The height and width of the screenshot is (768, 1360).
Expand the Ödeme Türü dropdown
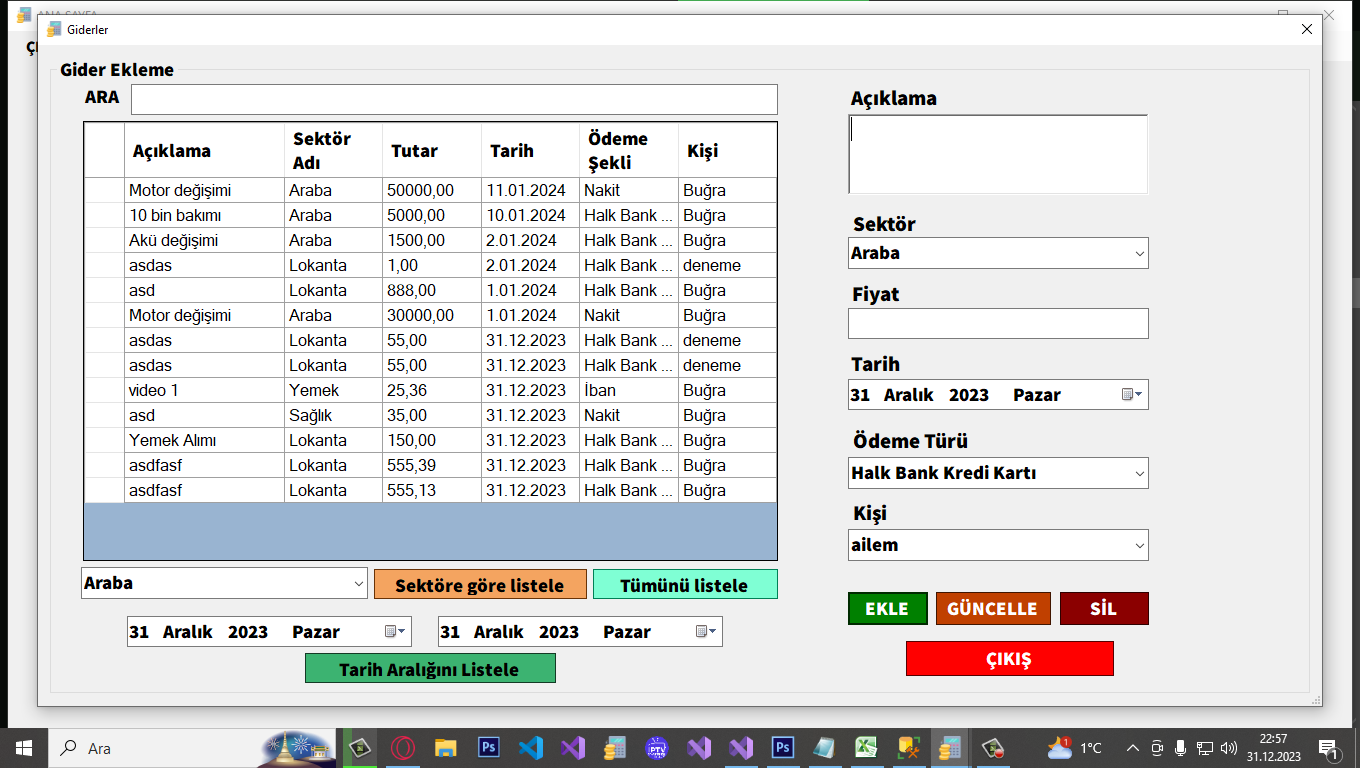[1139, 474]
